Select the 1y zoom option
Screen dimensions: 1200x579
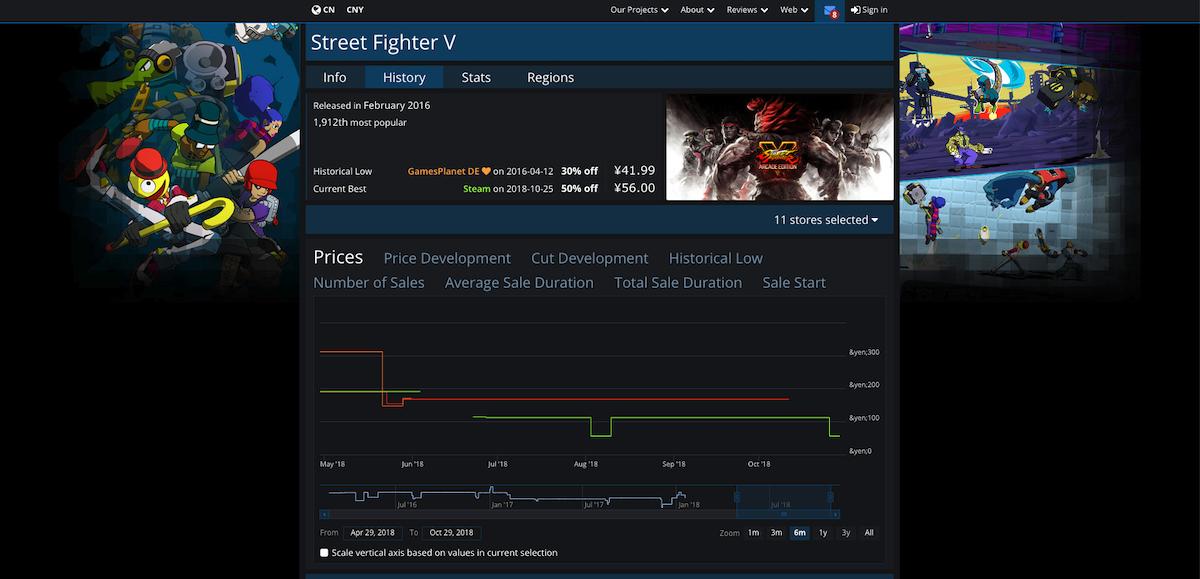click(822, 532)
